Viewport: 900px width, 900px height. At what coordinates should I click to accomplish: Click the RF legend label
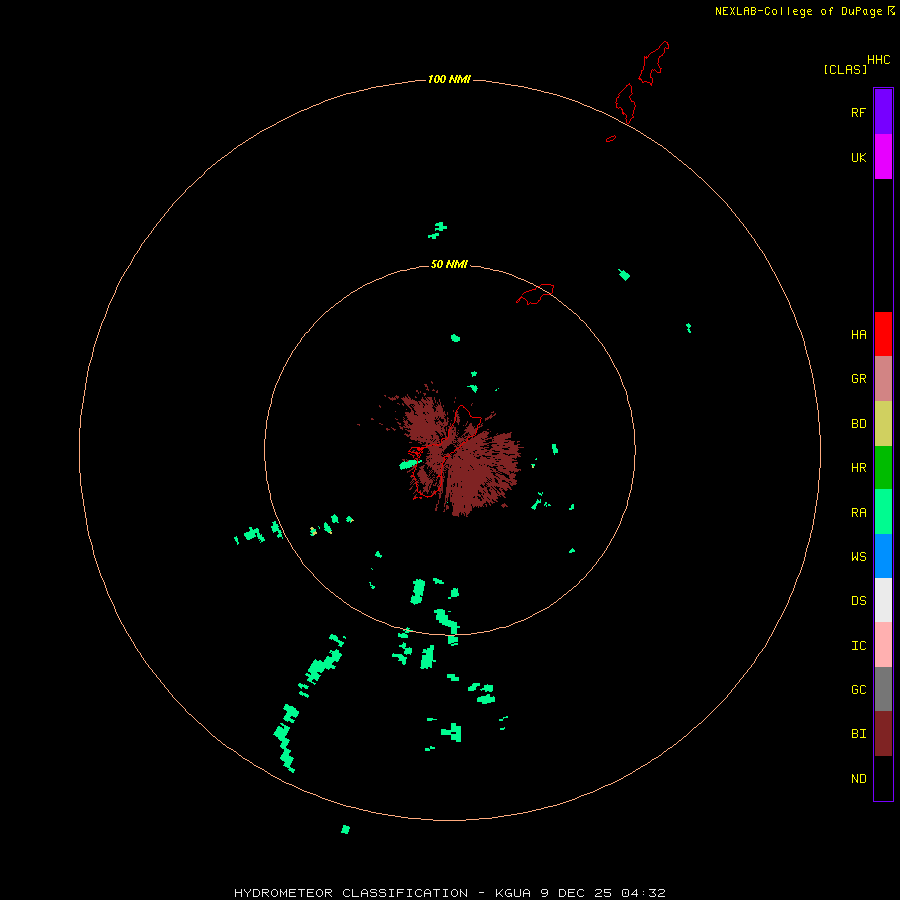click(858, 112)
